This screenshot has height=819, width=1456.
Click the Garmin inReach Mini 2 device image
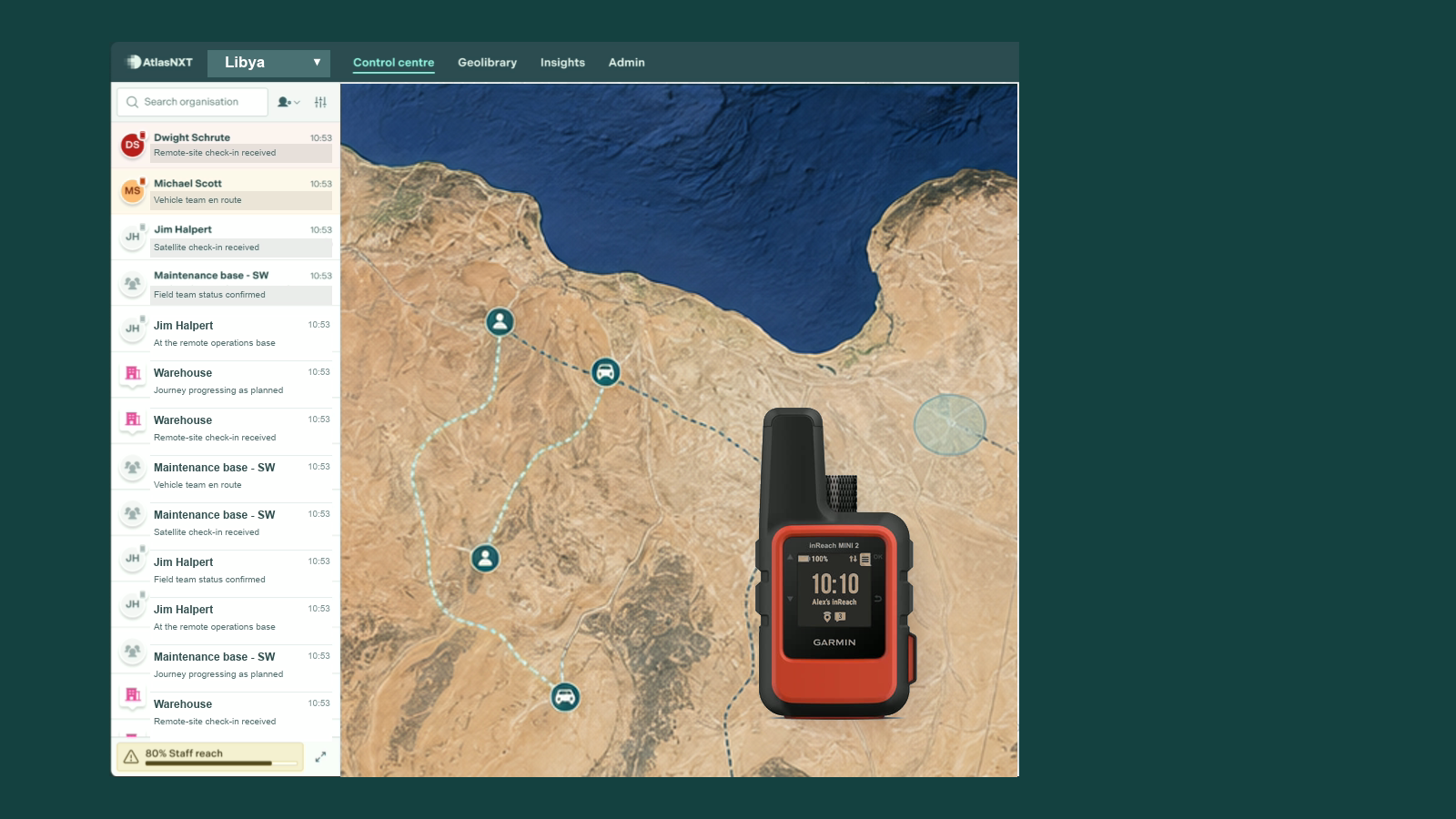[834, 564]
